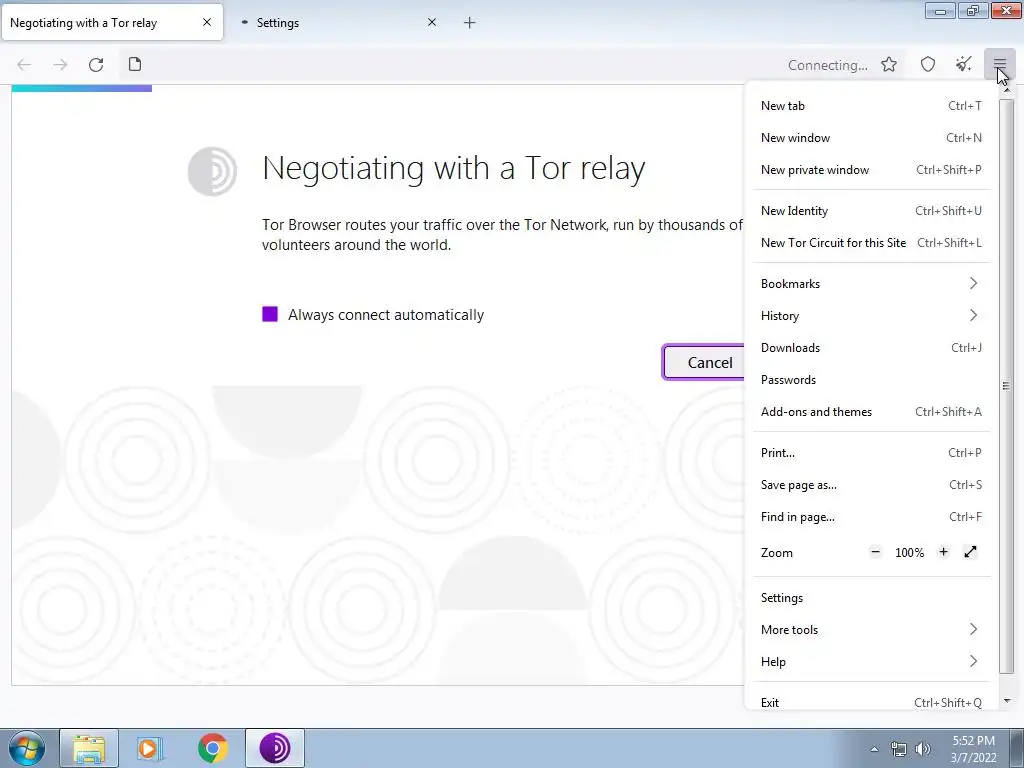Close the Negotiating with a Tor relay tab

click(207, 22)
